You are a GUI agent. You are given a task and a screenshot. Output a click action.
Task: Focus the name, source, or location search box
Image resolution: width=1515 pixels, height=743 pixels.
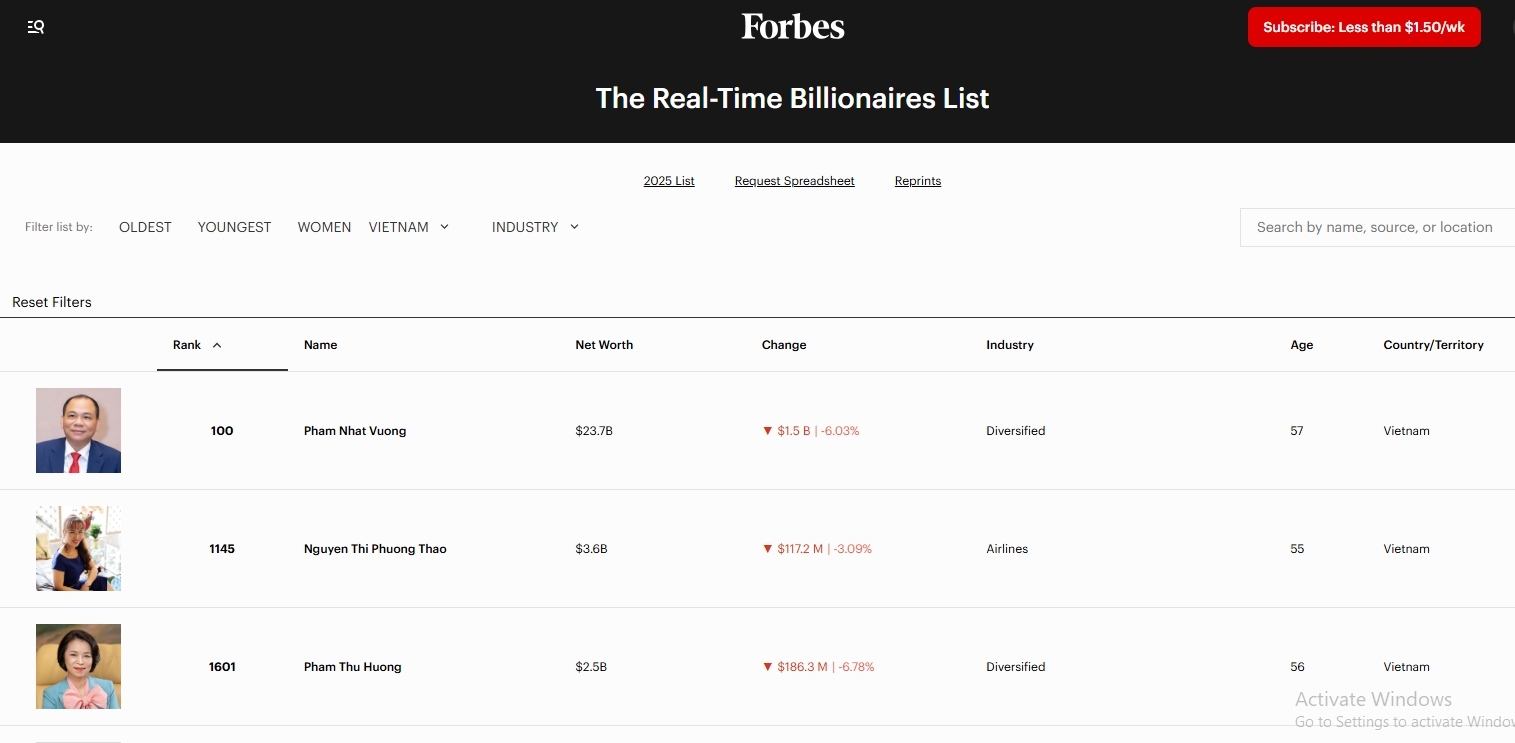click(x=1375, y=227)
